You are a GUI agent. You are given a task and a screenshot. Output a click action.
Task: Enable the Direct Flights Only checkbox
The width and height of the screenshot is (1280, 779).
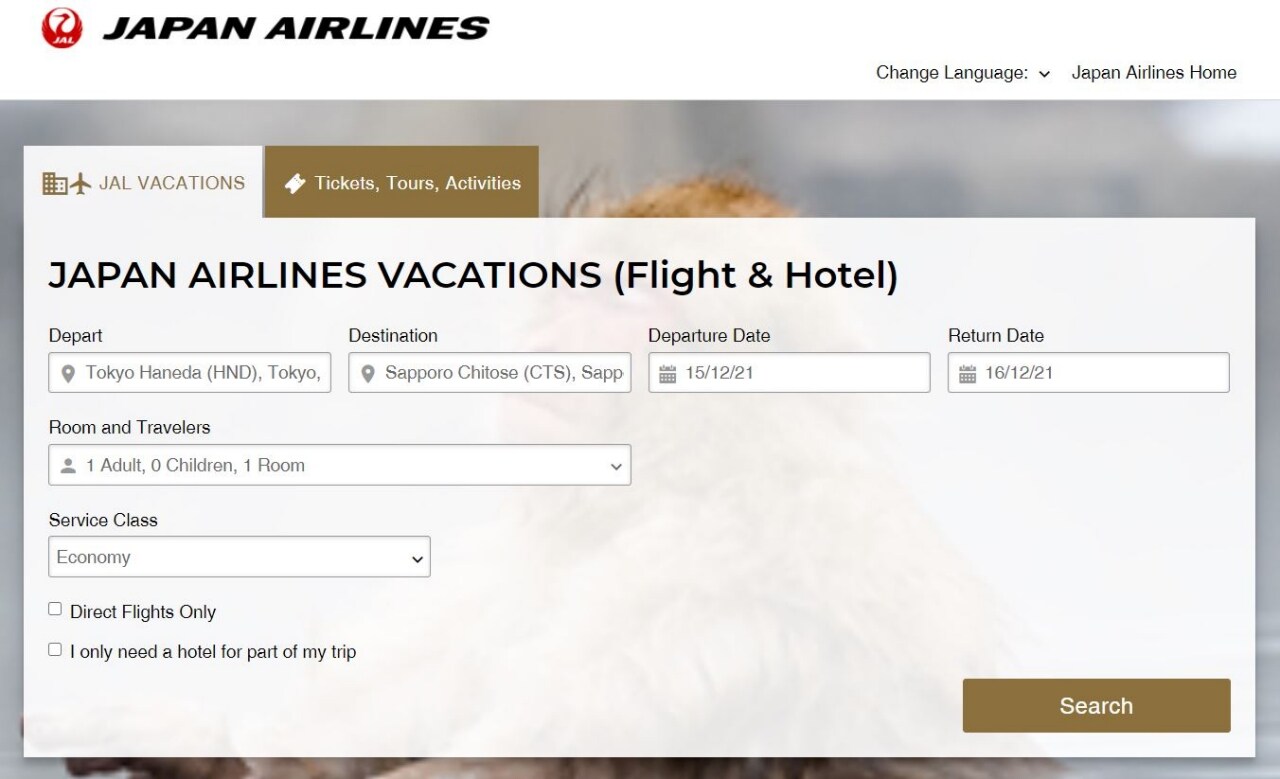point(55,609)
